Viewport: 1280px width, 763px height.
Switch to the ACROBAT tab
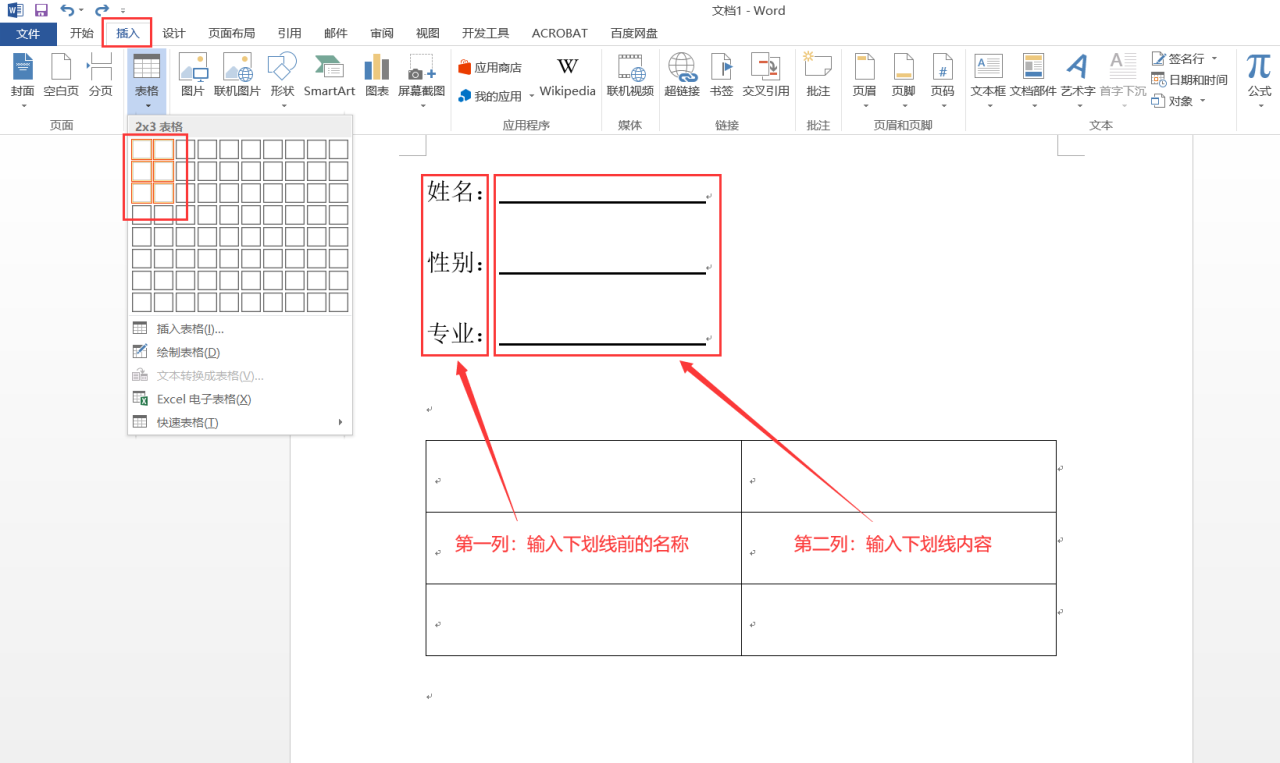click(560, 34)
